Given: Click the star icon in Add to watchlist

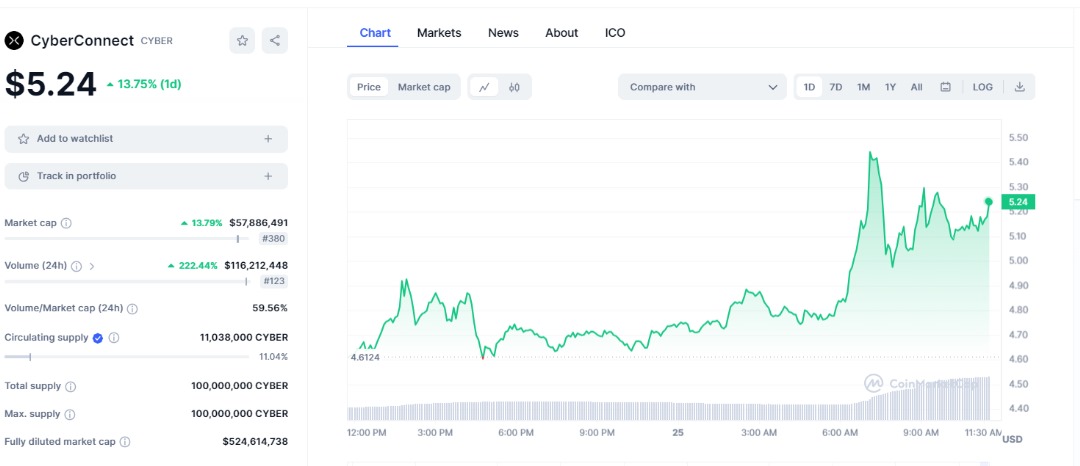Looking at the screenshot, I should [x=23, y=139].
